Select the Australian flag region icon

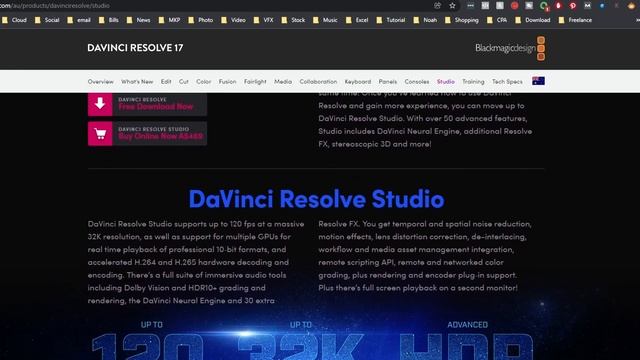[x=538, y=81]
